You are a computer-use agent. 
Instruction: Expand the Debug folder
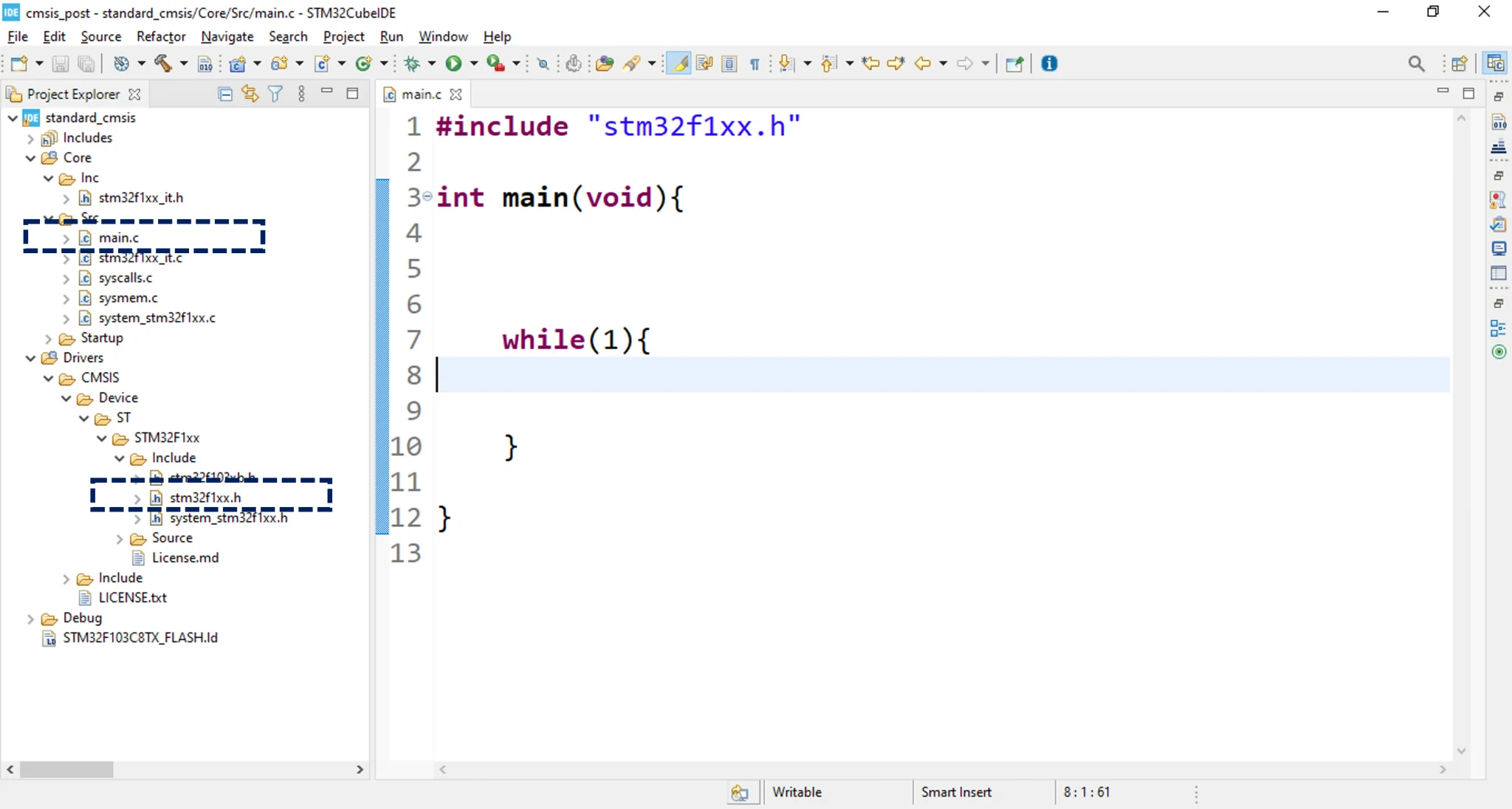pos(31,619)
